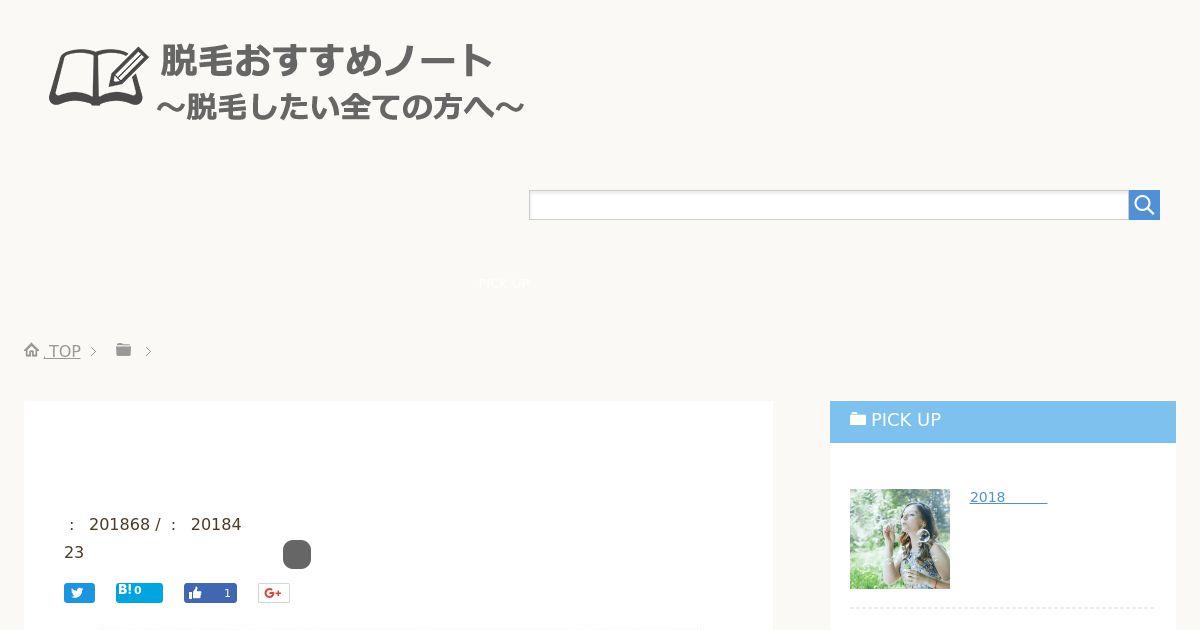Open the 脱毛おすすめノート site title link
Viewport: 1200px width, 630px height.
pyautogui.click(x=327, y=61)
